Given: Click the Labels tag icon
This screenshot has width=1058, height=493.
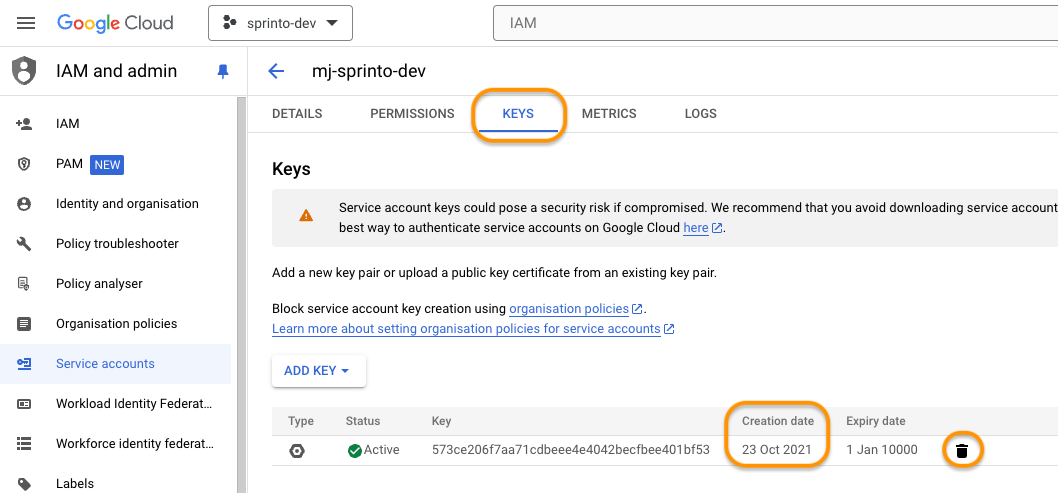Looking at the screenshot, I should pos(24,484).
